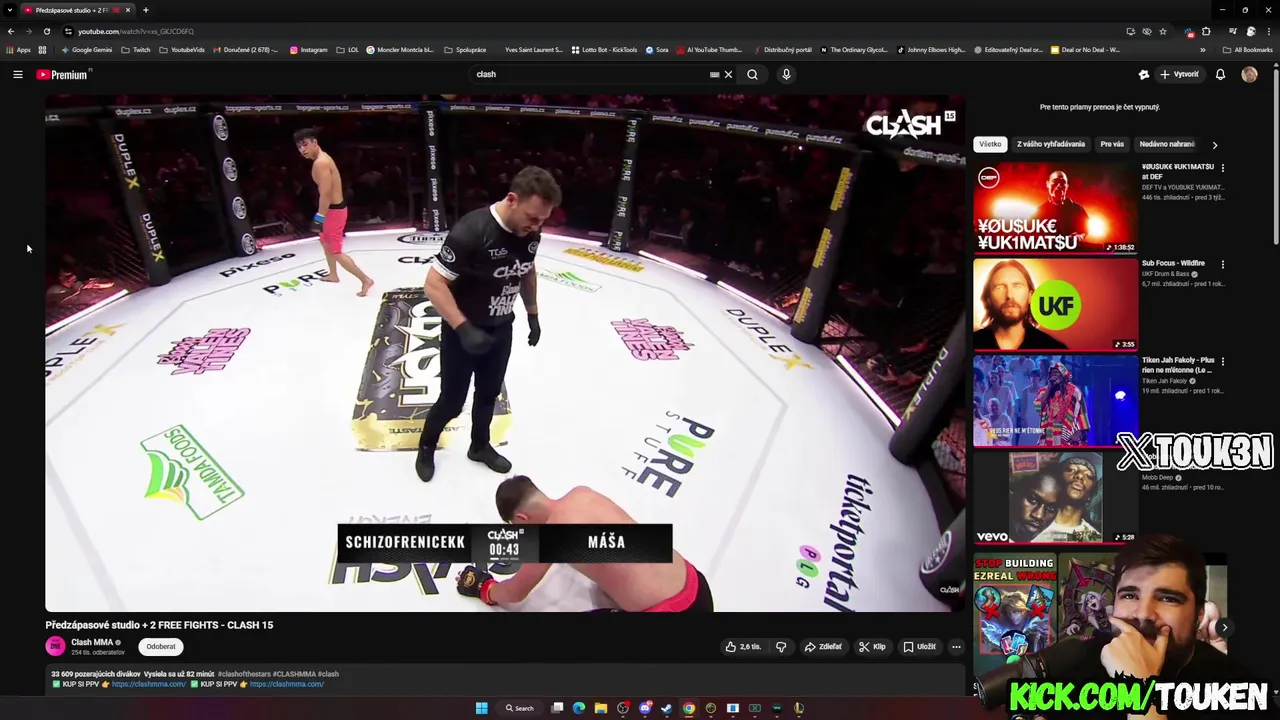The image size is (1280, 720).
Task: Select the Všetko filter chip
Action: pos(990,144)
